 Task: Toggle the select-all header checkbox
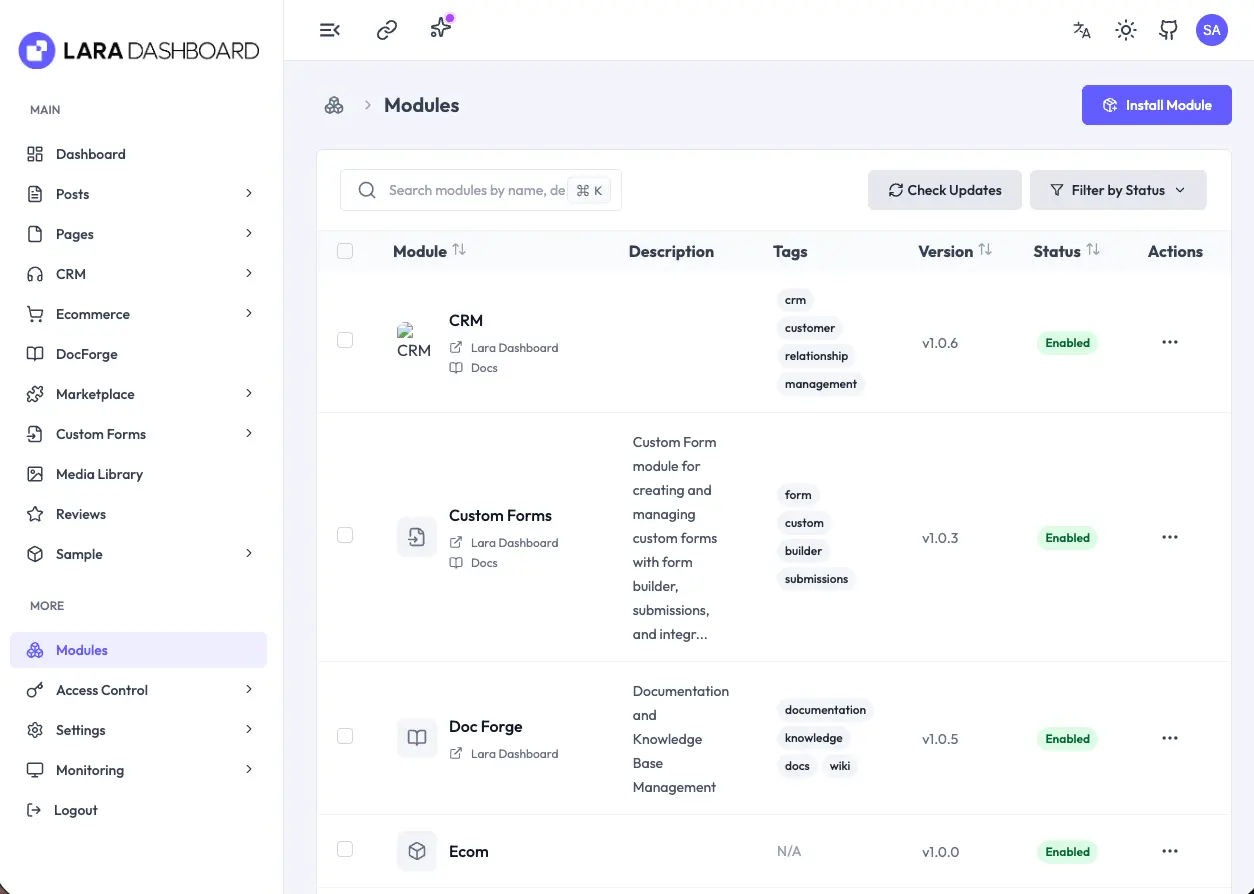point(345,251)
